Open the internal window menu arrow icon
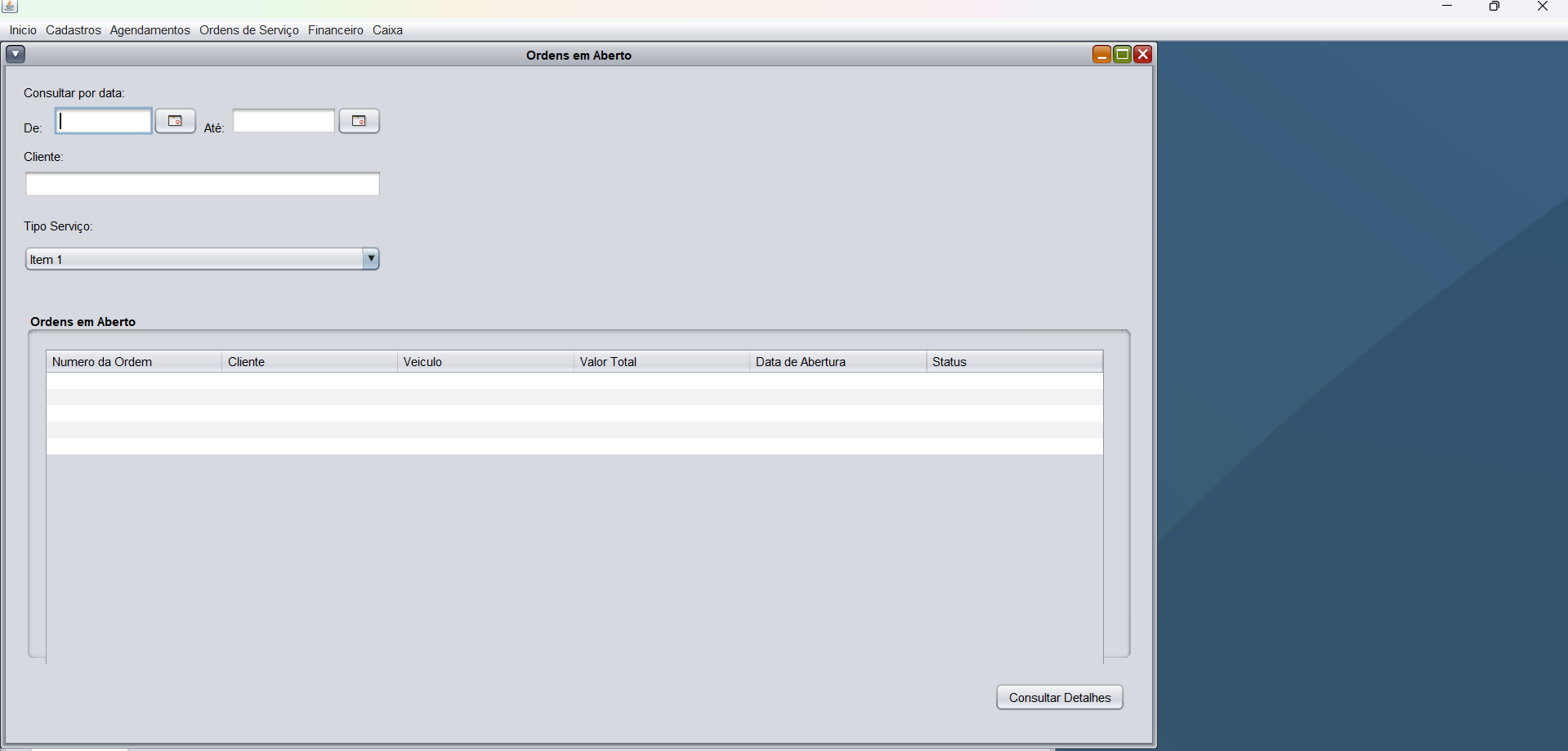 [x=16, y=55]
